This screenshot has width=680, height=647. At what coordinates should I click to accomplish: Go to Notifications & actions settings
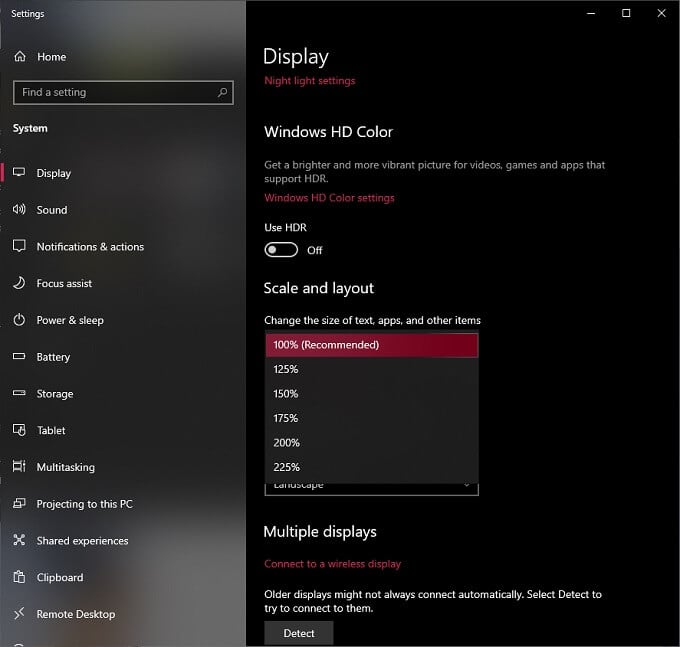pyautogui.click(x=90, y=247)
